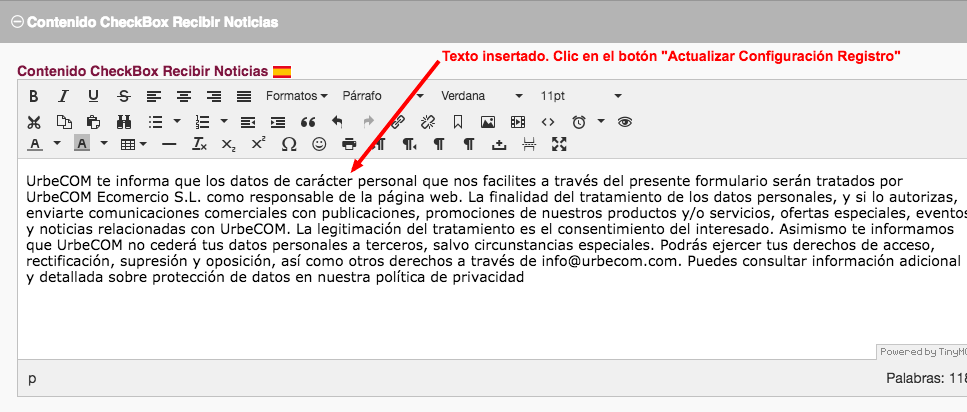Click the Palabras word count
The height and width of the screenshot is (412, 967).
click(926, 377)
